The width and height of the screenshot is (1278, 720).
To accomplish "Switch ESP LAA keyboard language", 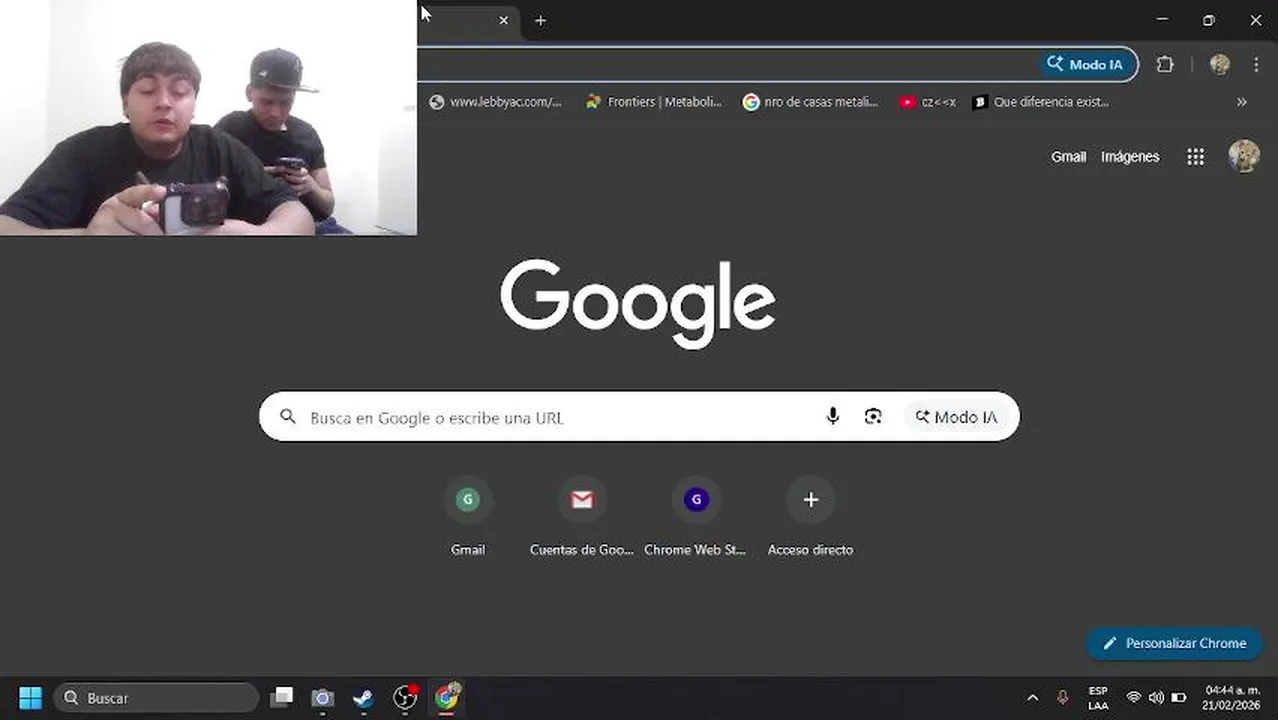I will (x=1098, y=697).
